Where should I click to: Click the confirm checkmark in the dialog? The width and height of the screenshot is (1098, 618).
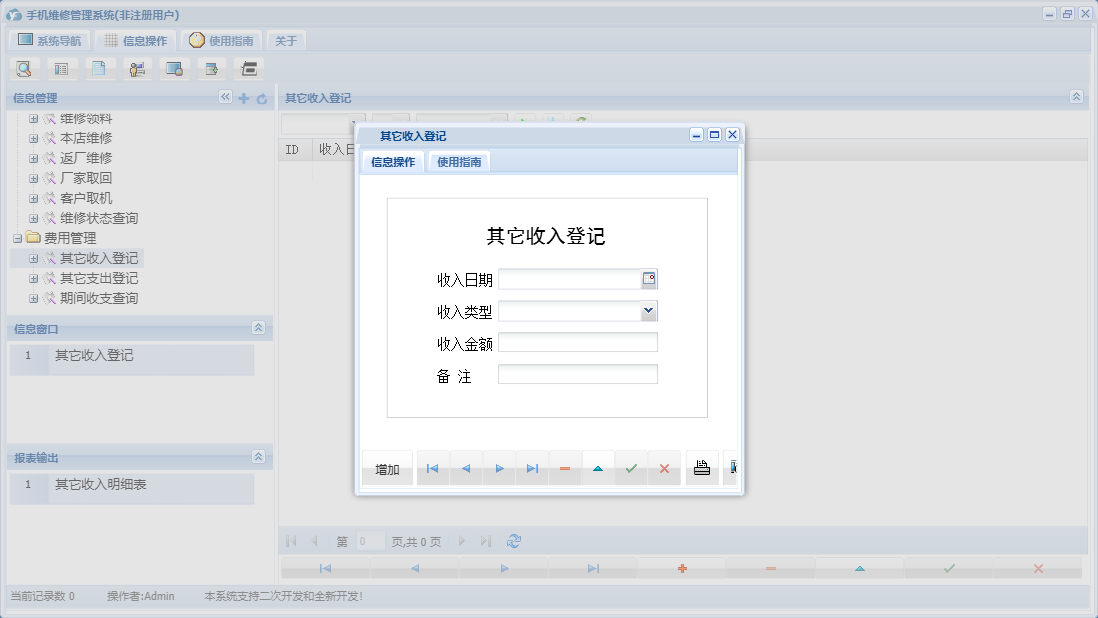pyautogui.click(x=631, y=467)
